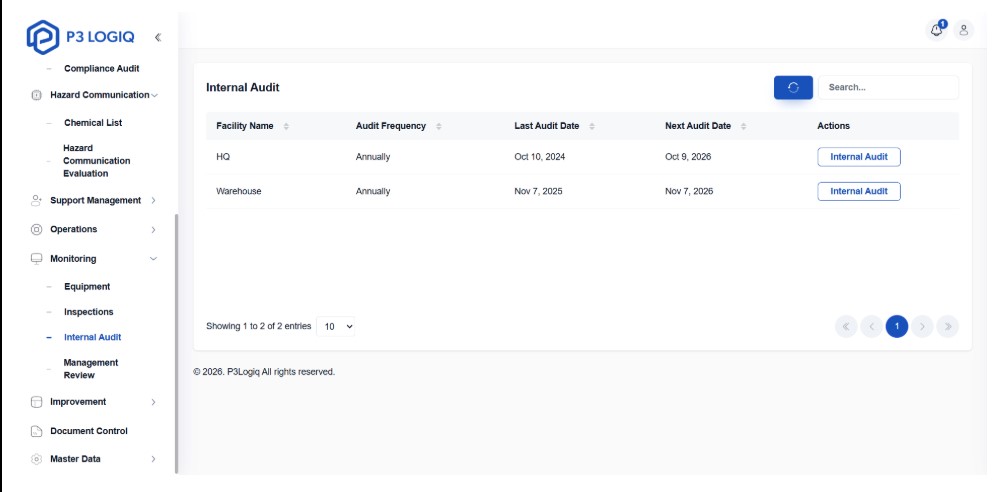Click Internal Audit button for Warehouse
The height and width of the screenshot is (492, 997).
coord(859,191)
